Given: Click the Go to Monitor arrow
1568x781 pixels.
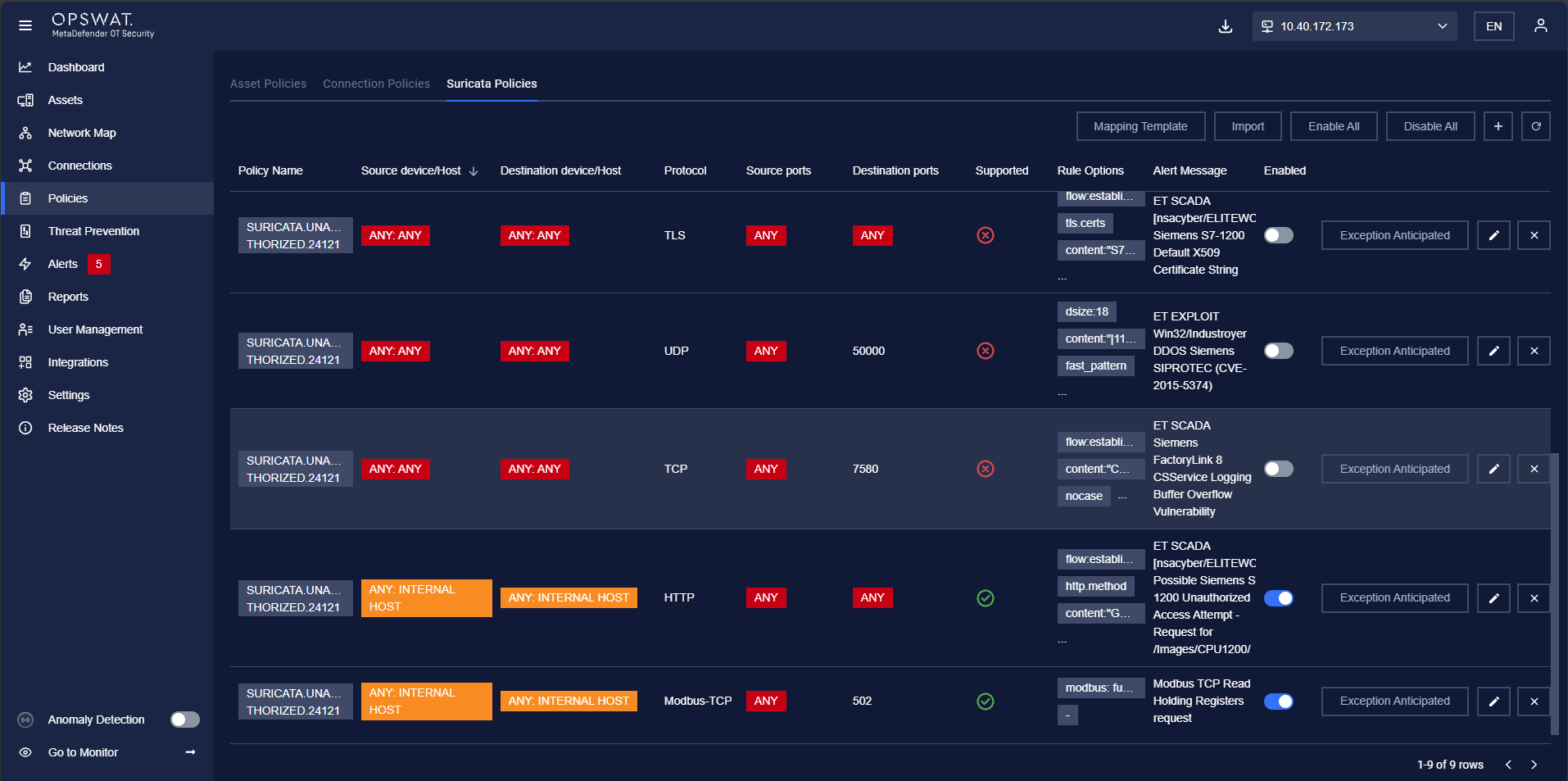Looking at the screenshot, I should 191,752.
